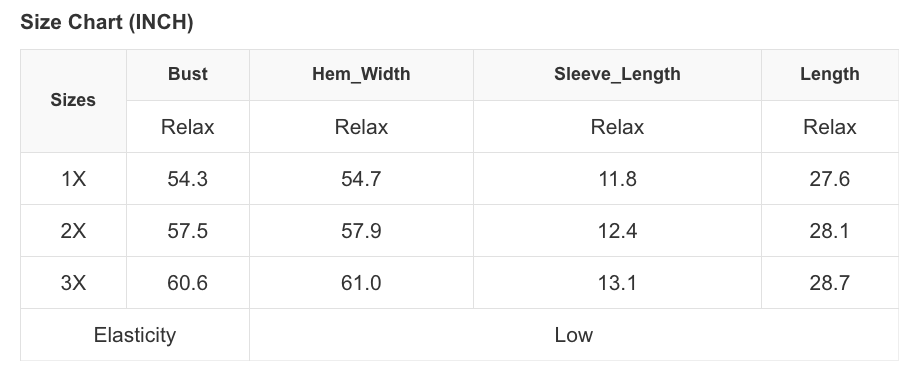922x388 pixels.
Task: Click the Low elasticity value
Action: (x=573, y=335)
